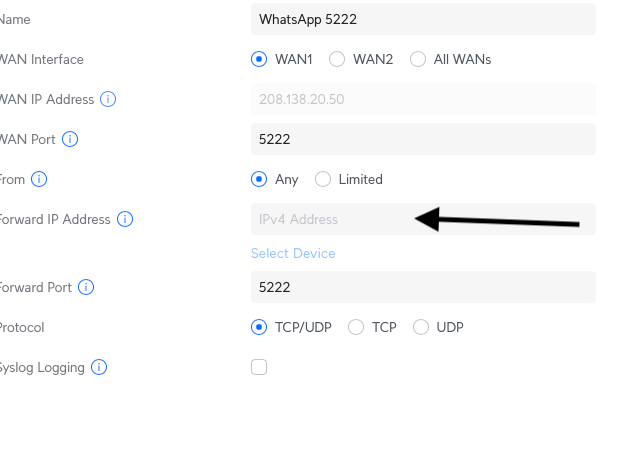Focus the Forward IP Address IPv4 field
The width and height of the screenshot is (640, 465).
(330, 219)
